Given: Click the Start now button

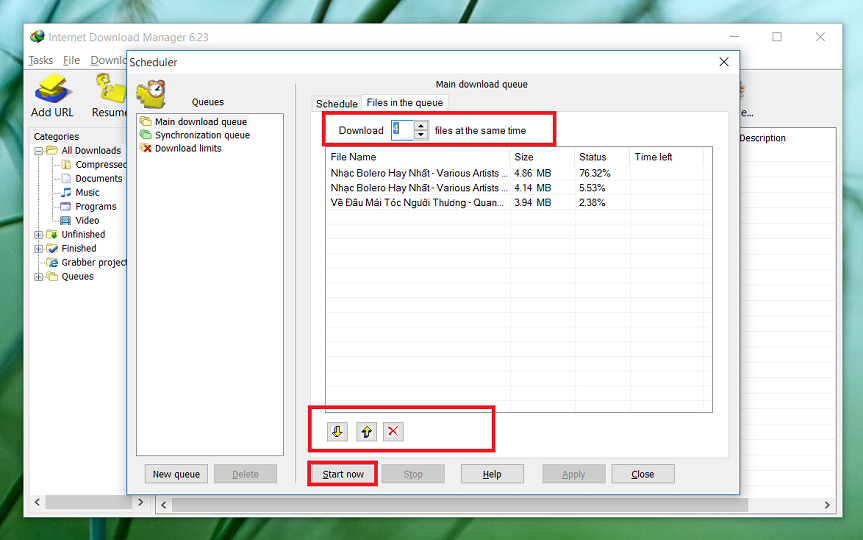Looking at the screenshot, I should (343, 474).
